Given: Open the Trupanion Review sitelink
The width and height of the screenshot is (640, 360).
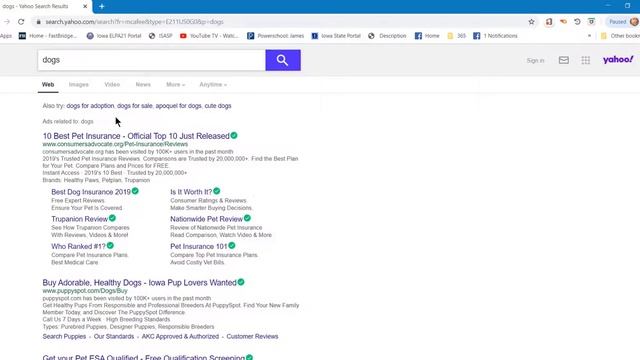Looking at the screenshot, I should (80, 219).
